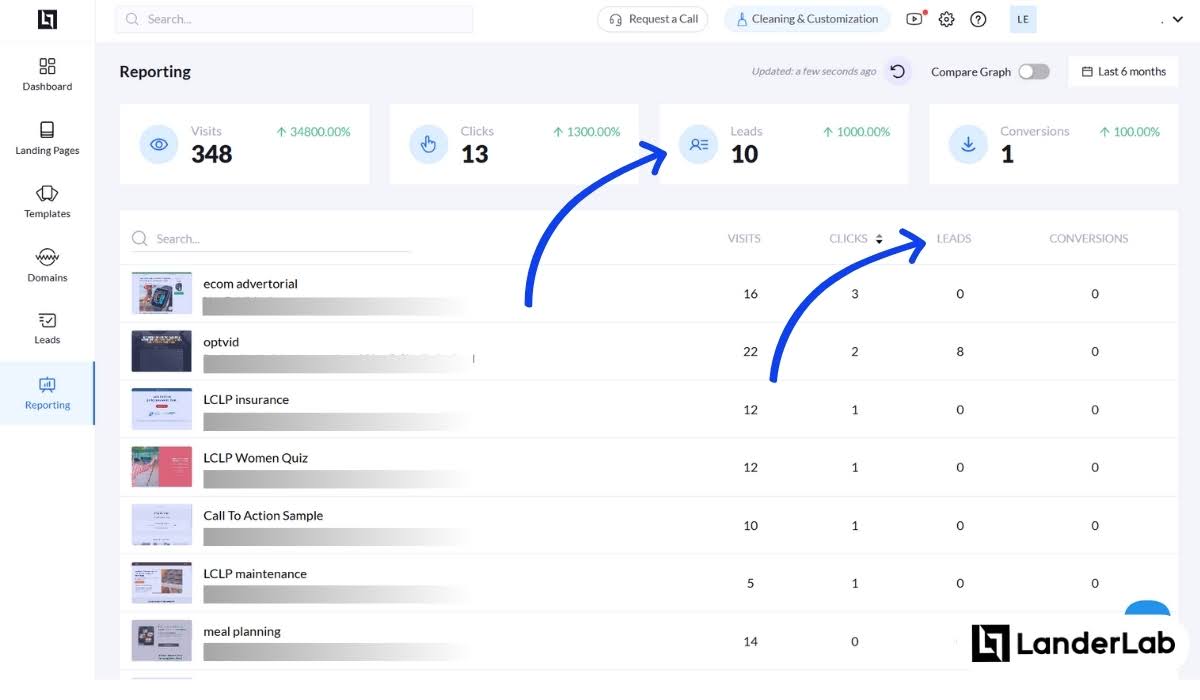
Task: Go to Landing Pages in the sidebar
Action: click(47, 138)
